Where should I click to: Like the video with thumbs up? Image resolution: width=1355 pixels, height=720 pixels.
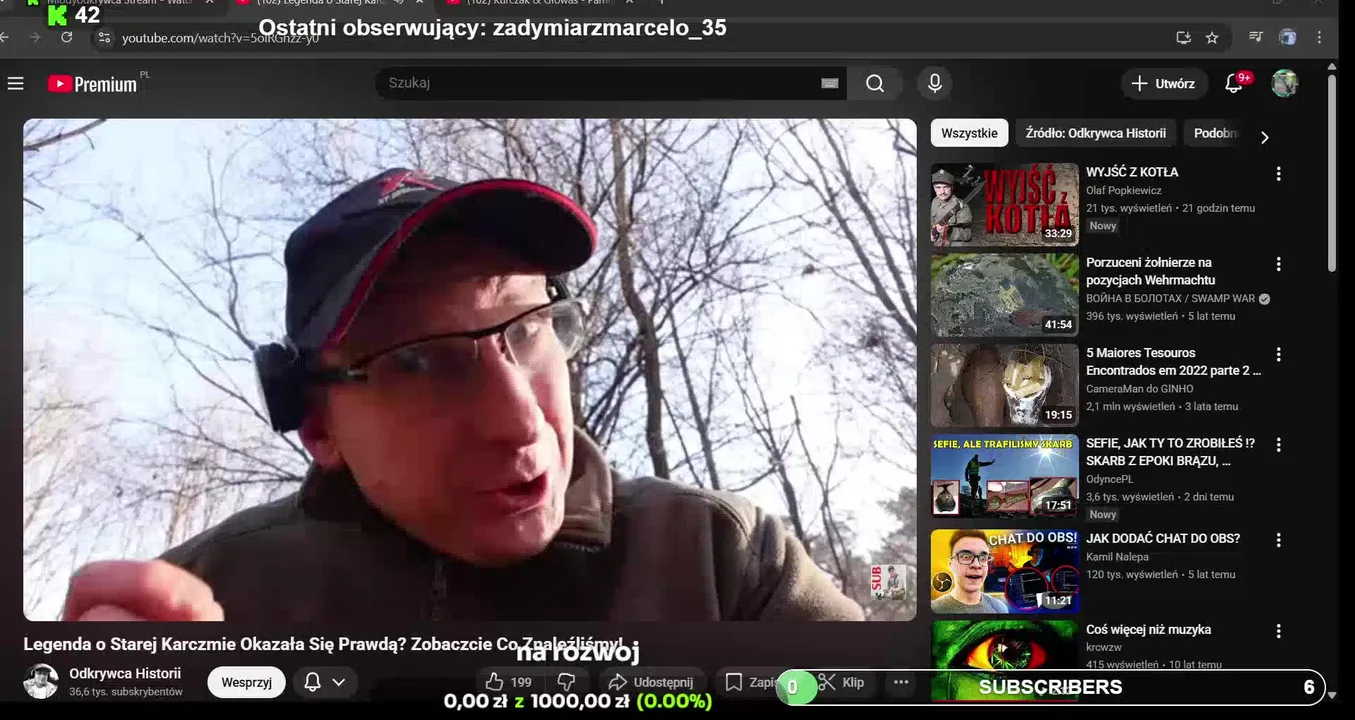click(x=508, y=682)
